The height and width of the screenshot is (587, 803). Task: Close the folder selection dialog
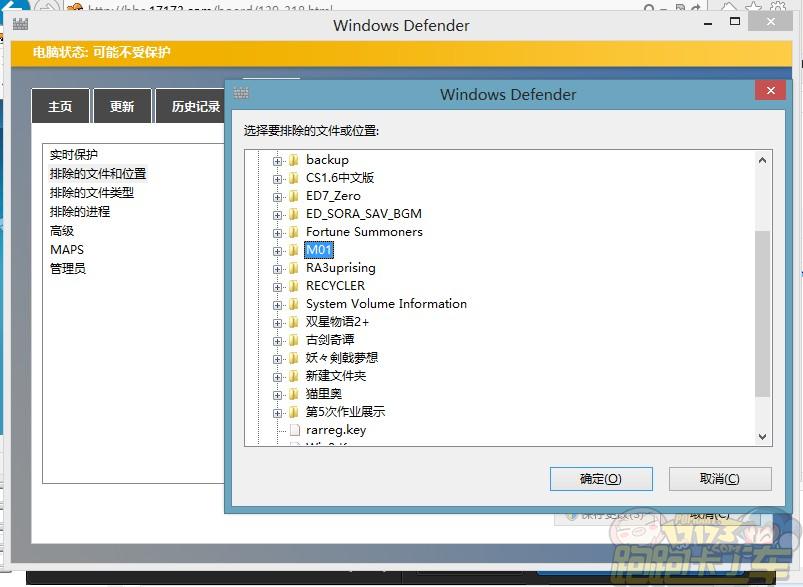(x=771, y=91)
